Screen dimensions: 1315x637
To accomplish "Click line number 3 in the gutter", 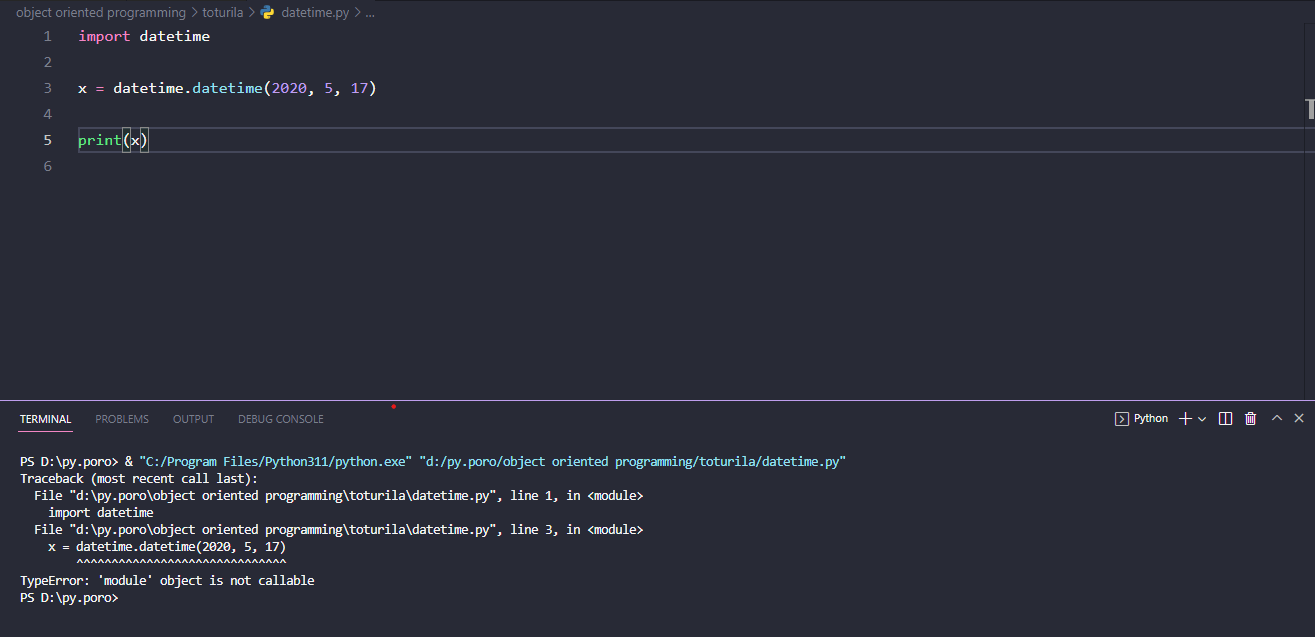I will tap(48, 88).
